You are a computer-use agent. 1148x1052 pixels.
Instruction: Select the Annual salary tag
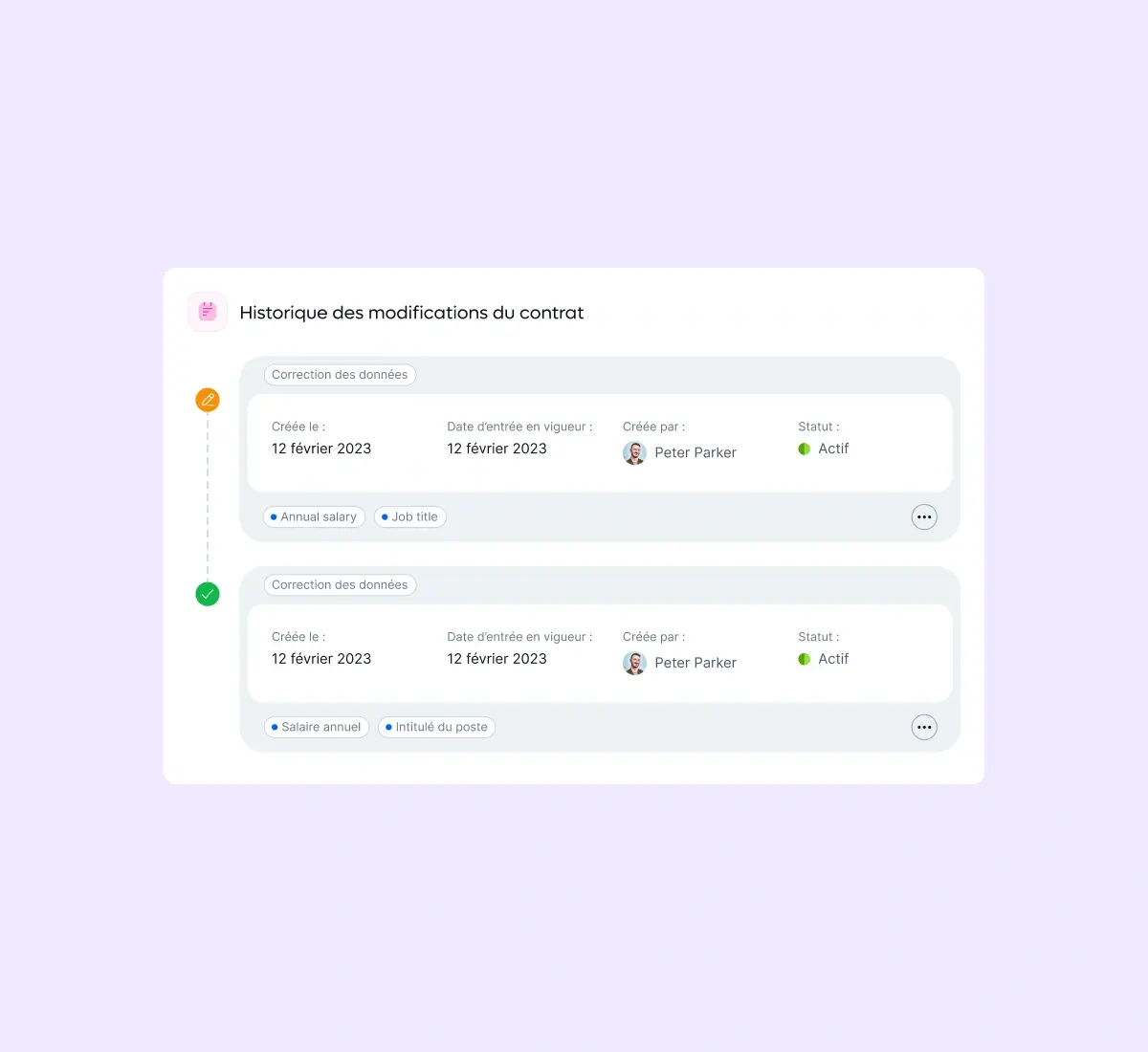(314, 517)
